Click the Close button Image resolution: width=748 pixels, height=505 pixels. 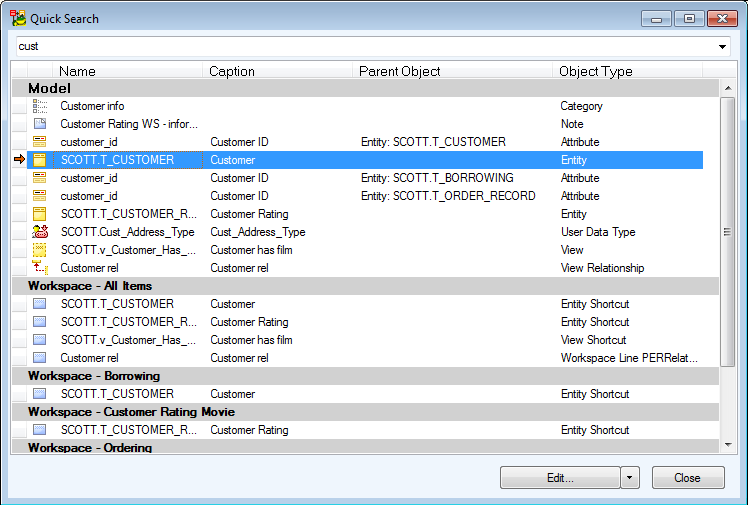(x=687, y=478)
